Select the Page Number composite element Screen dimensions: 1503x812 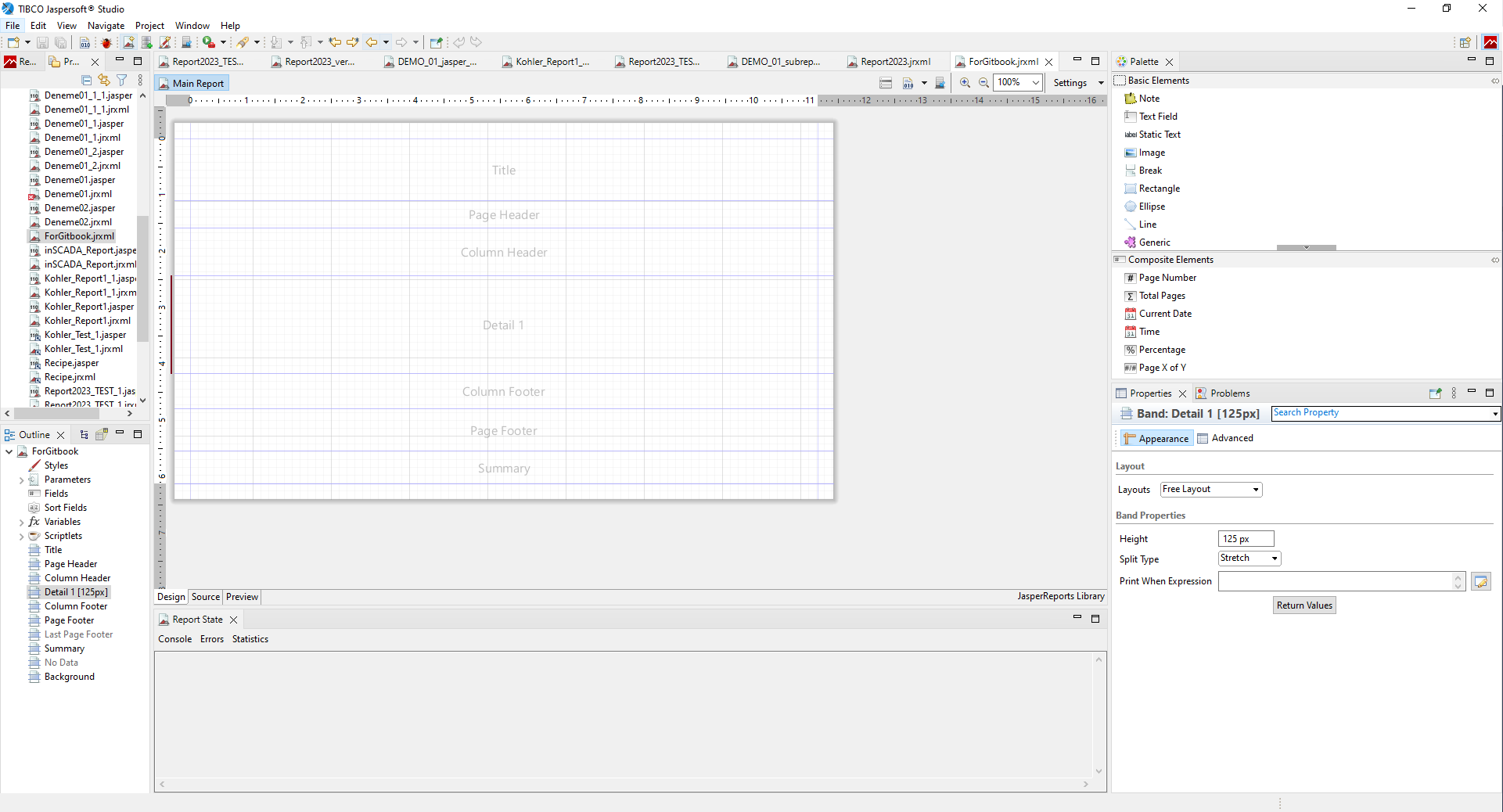click(x=1160, y=278)
